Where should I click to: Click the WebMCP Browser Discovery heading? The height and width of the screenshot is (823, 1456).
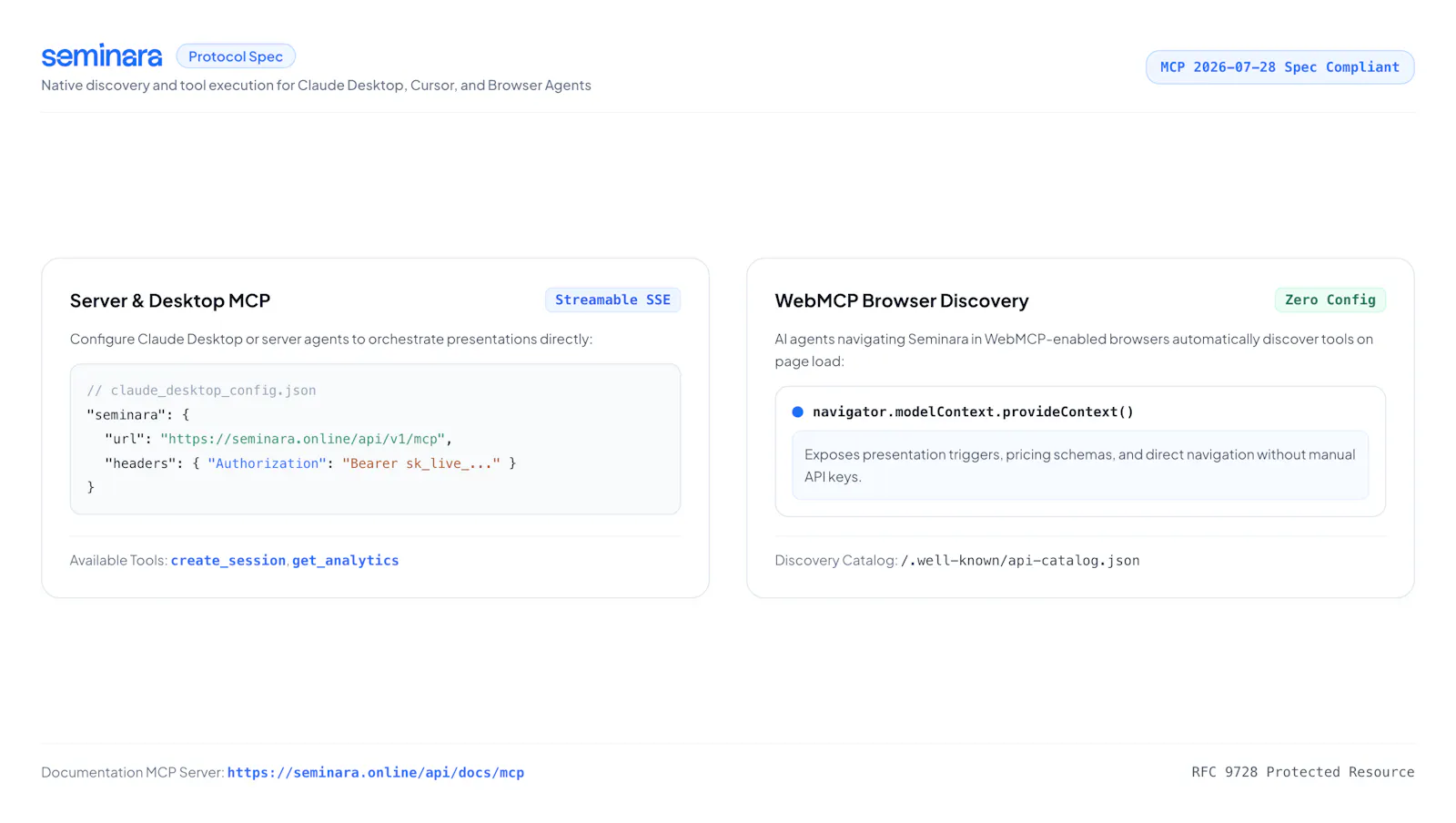(x=902, y=300)
